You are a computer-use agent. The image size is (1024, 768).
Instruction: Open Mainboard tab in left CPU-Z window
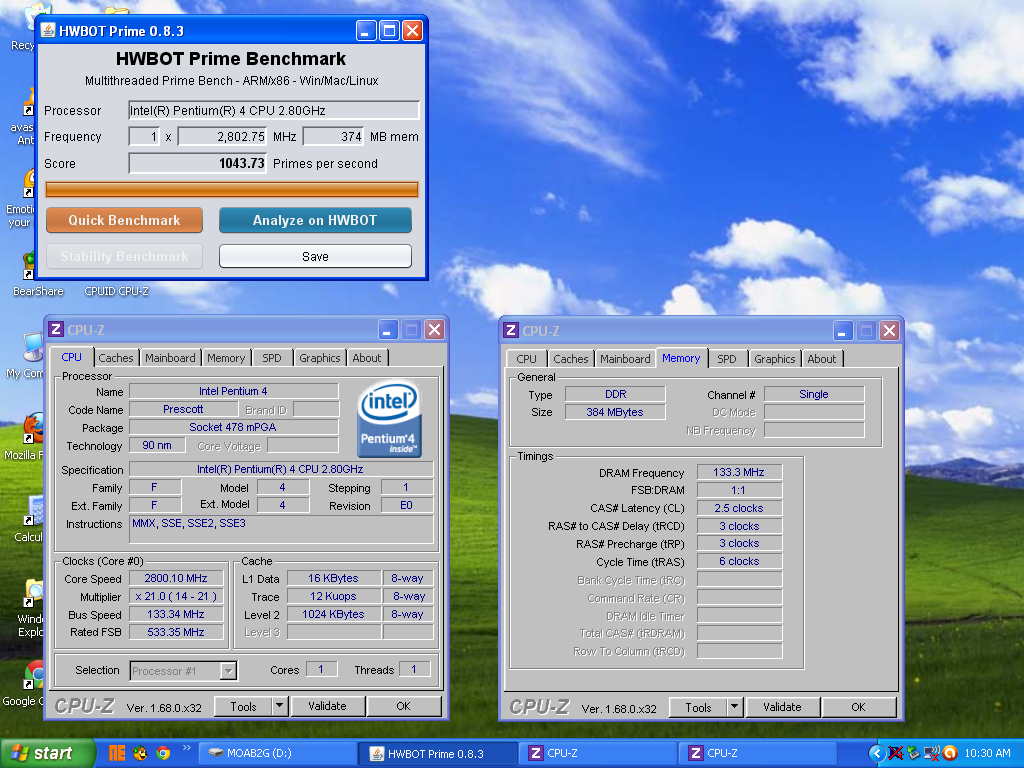(170, 358)
